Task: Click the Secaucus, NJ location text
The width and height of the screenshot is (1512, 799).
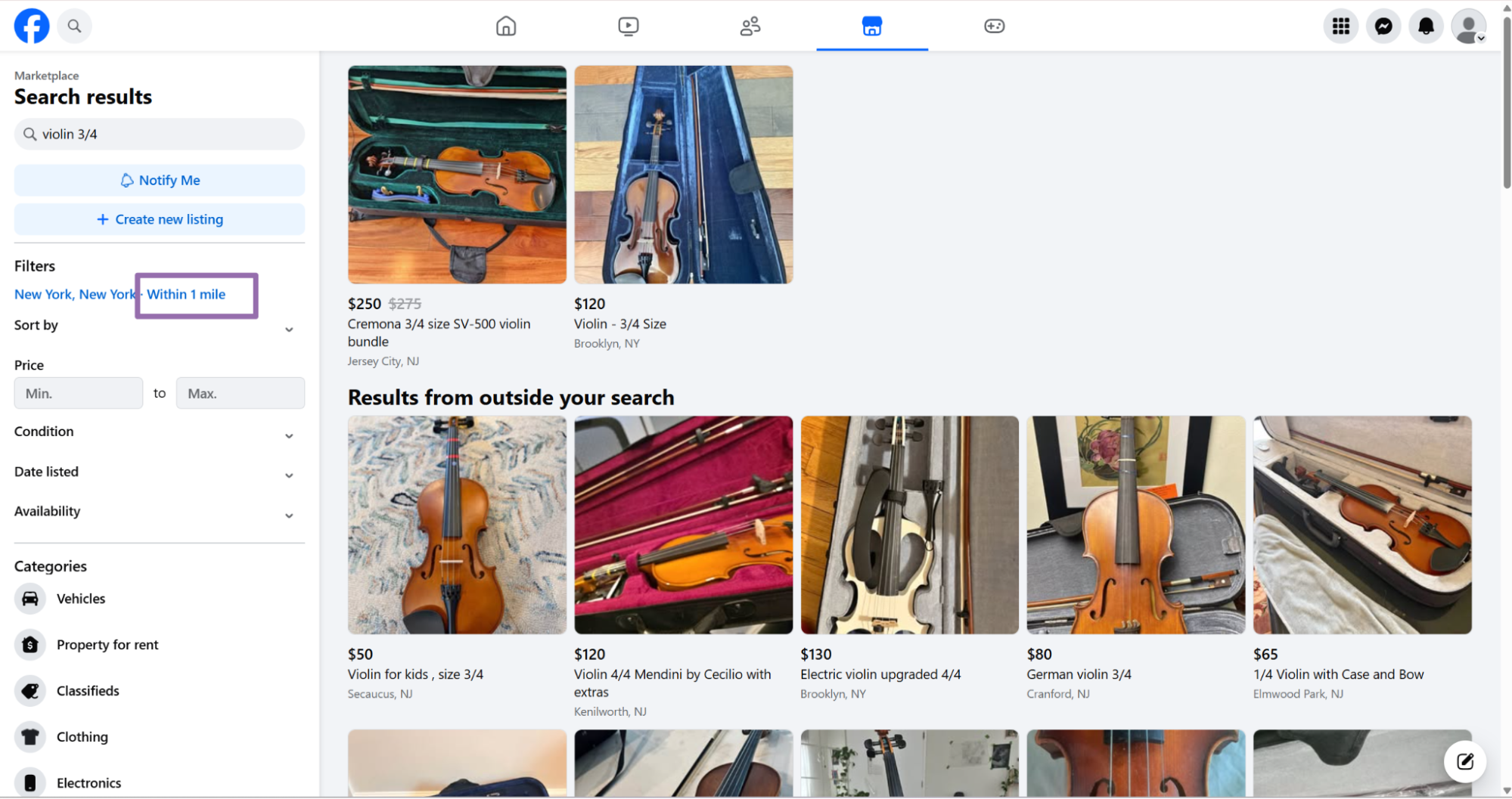Action: tap(380, 694)
